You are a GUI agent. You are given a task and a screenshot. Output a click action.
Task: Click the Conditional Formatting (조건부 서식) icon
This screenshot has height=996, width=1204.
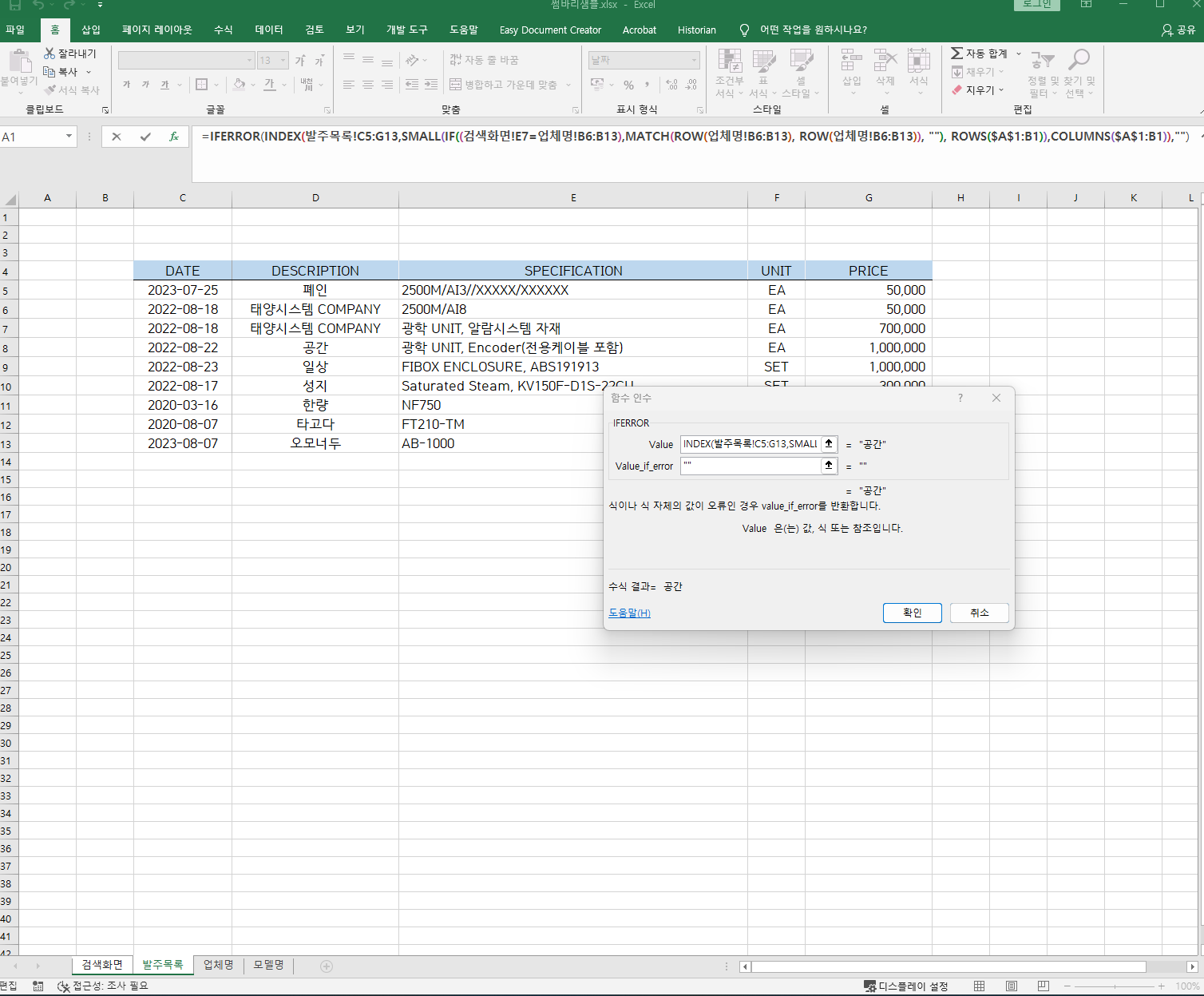click(x=730, y=61)
